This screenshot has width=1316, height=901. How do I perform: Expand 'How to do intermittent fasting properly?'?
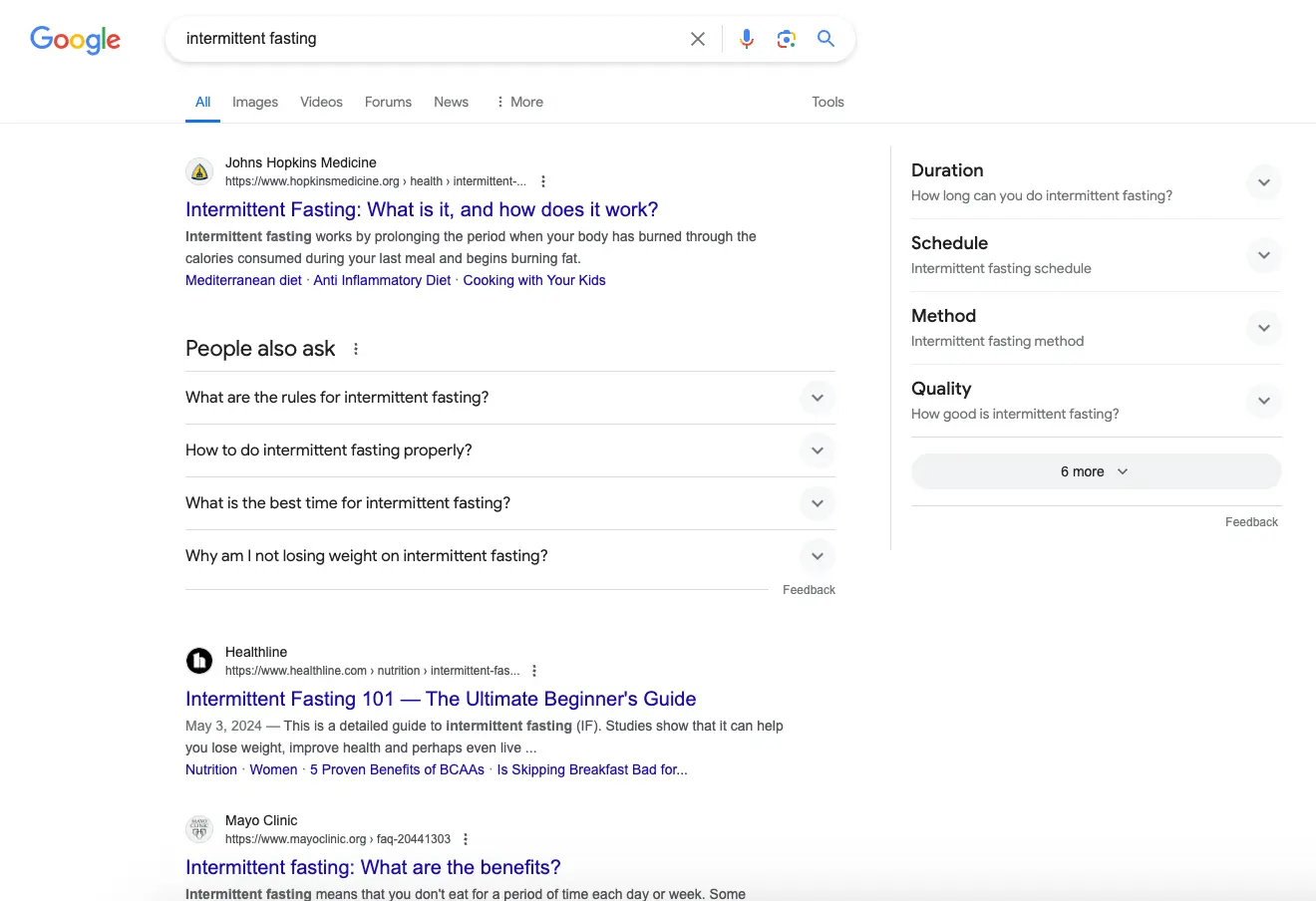click(x=510, y=450)
